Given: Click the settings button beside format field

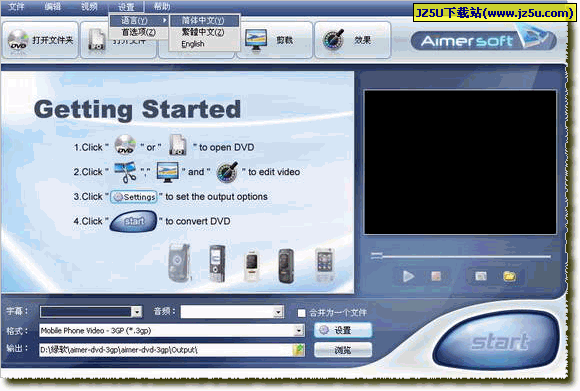Looking at the screenshot, I should tap(343, 330).
